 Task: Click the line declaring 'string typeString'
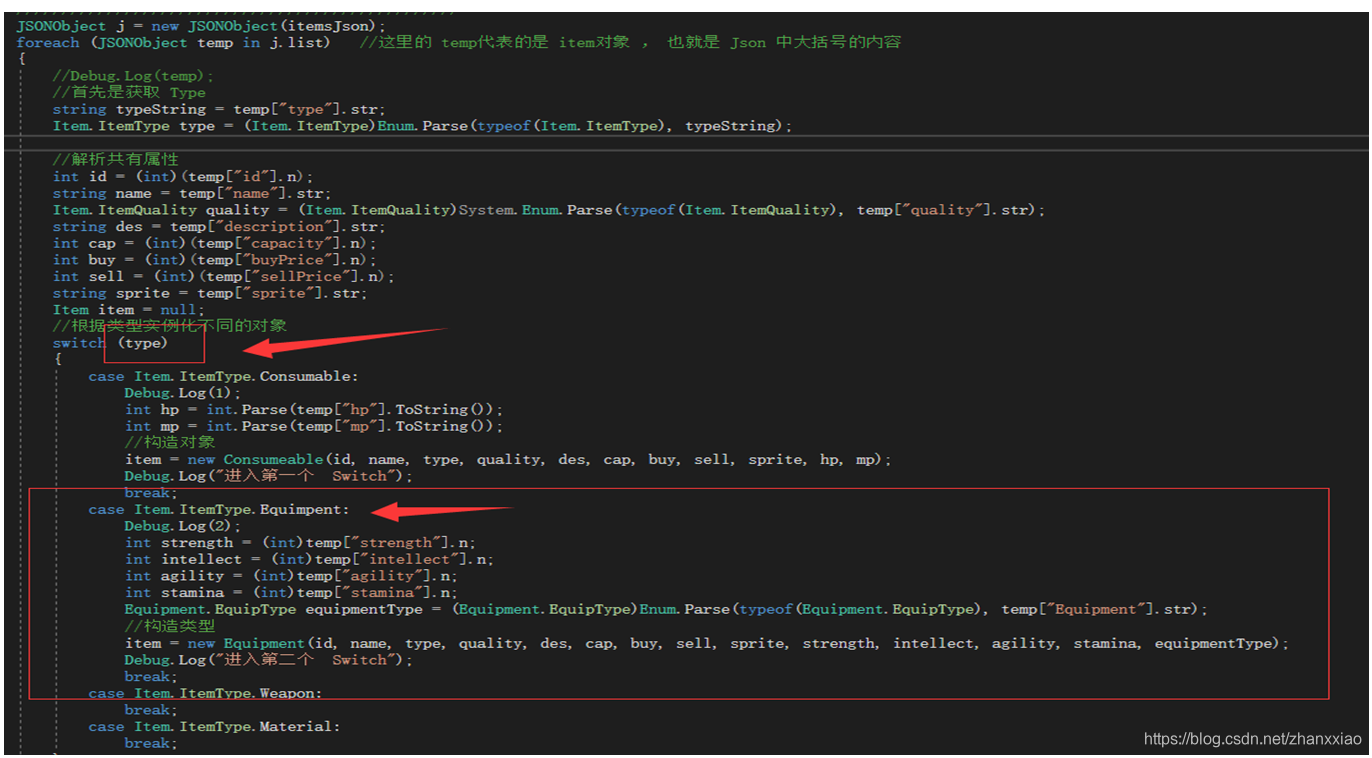(x=219, y=109)
